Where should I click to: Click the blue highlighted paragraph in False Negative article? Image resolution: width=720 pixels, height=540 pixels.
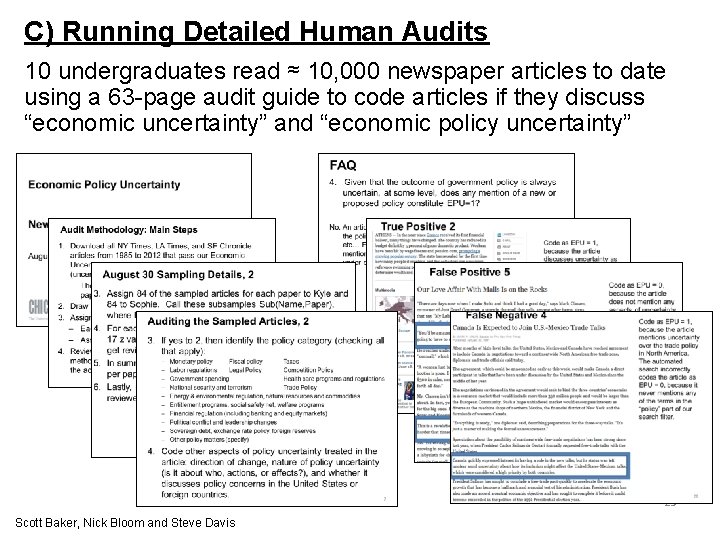540,466
